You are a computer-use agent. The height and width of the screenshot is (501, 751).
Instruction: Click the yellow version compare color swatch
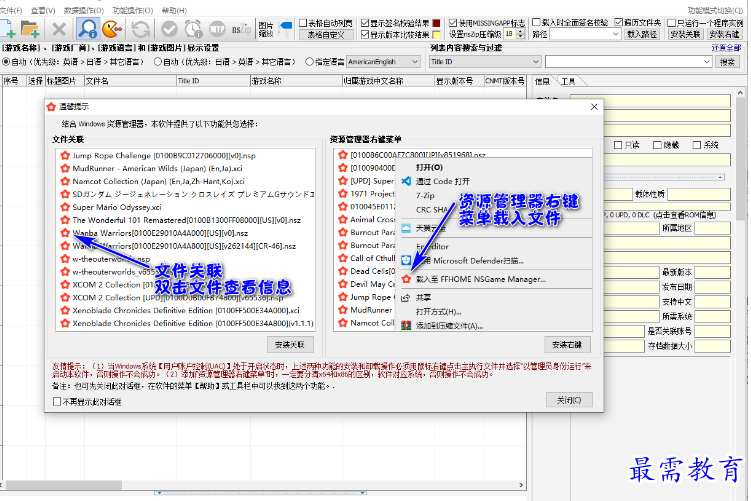(x=436, y=34)
